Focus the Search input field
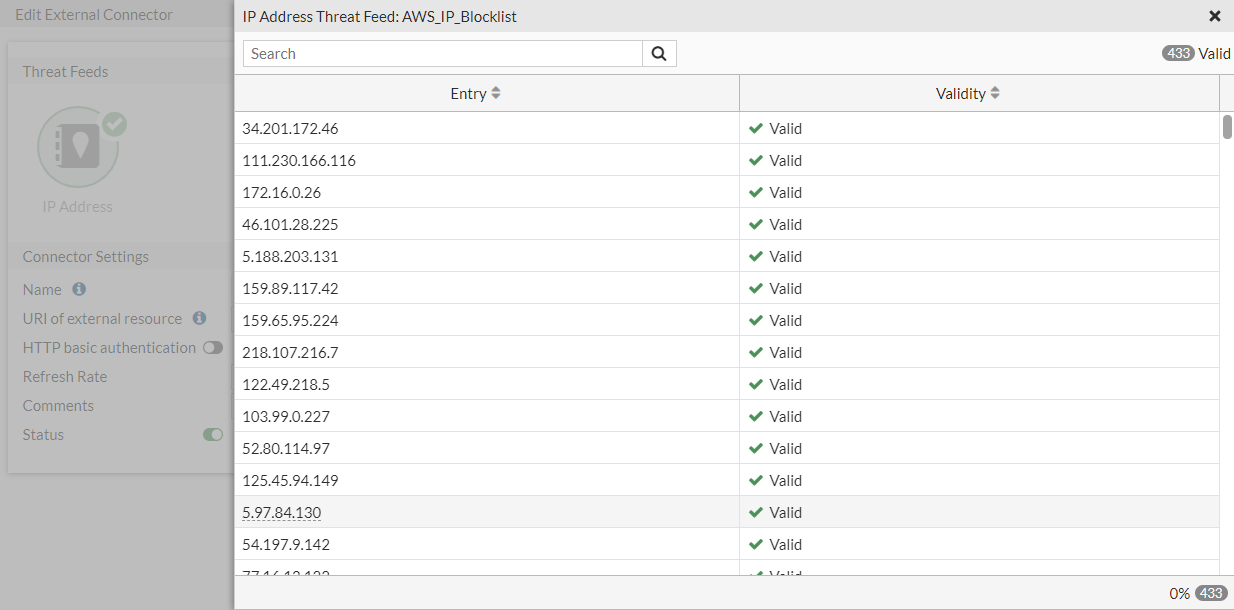Image resolution: width=1234 pixels, height=610 pixels. pyautogui.click(x=442, y=54)
